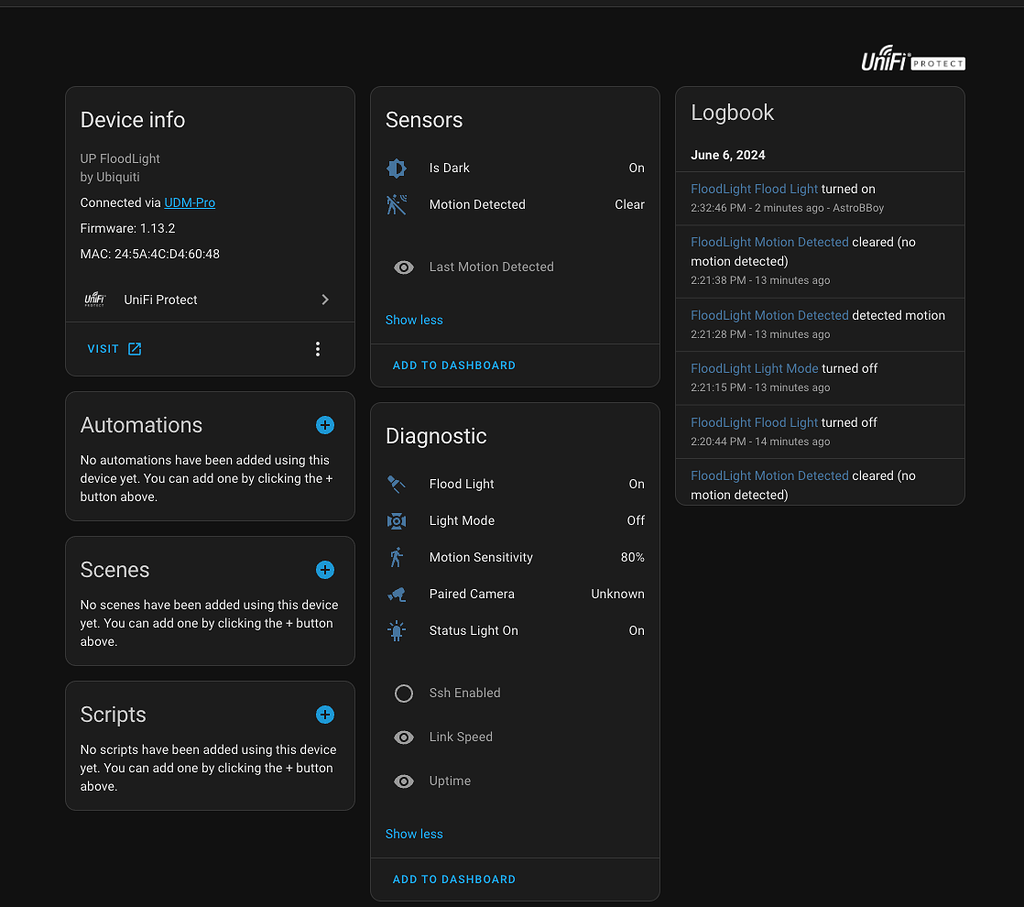Click the Status Light On icon
Screen dimensions: 1024x907
click(397, 631)
